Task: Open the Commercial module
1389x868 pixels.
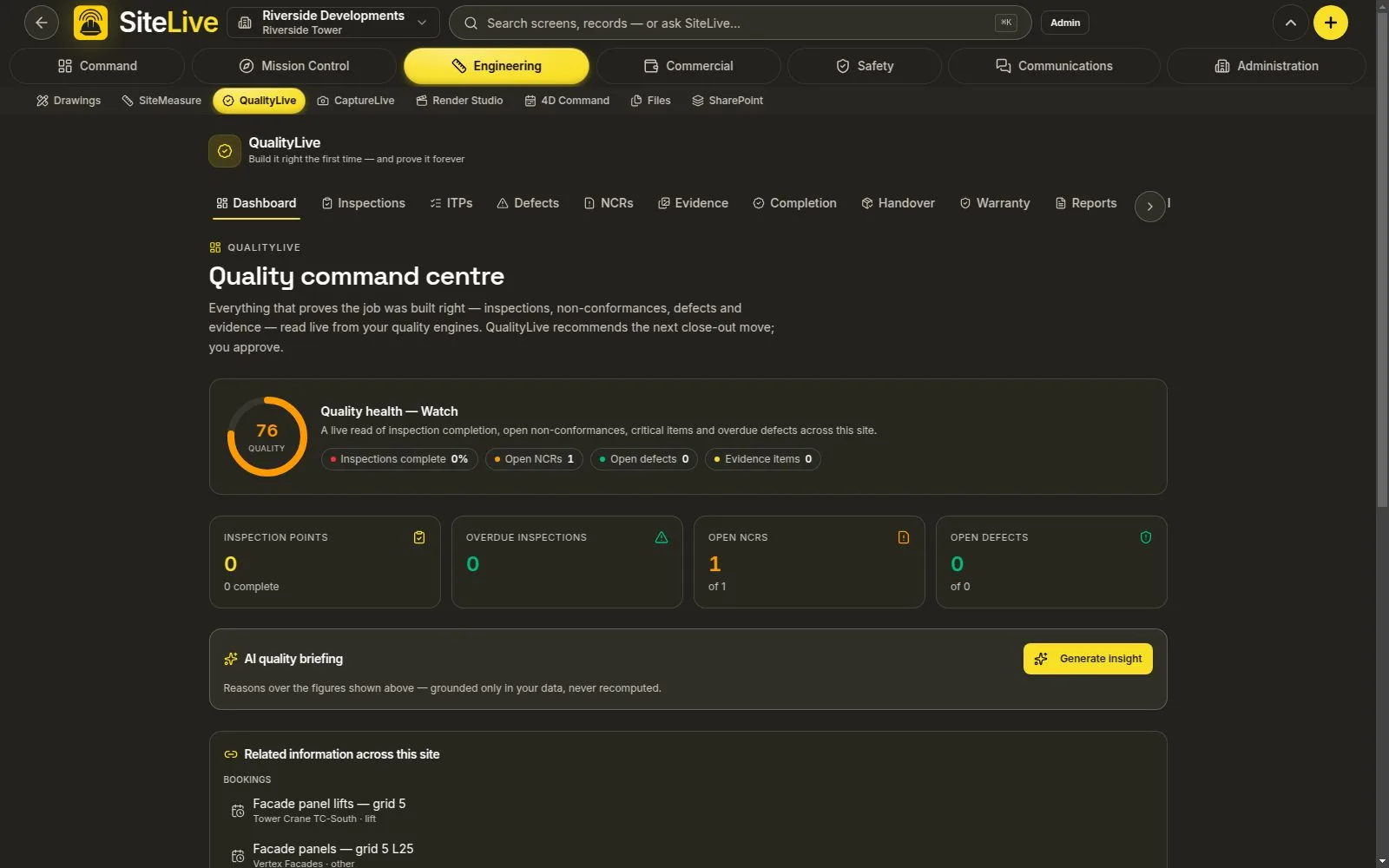Action: 688,66
